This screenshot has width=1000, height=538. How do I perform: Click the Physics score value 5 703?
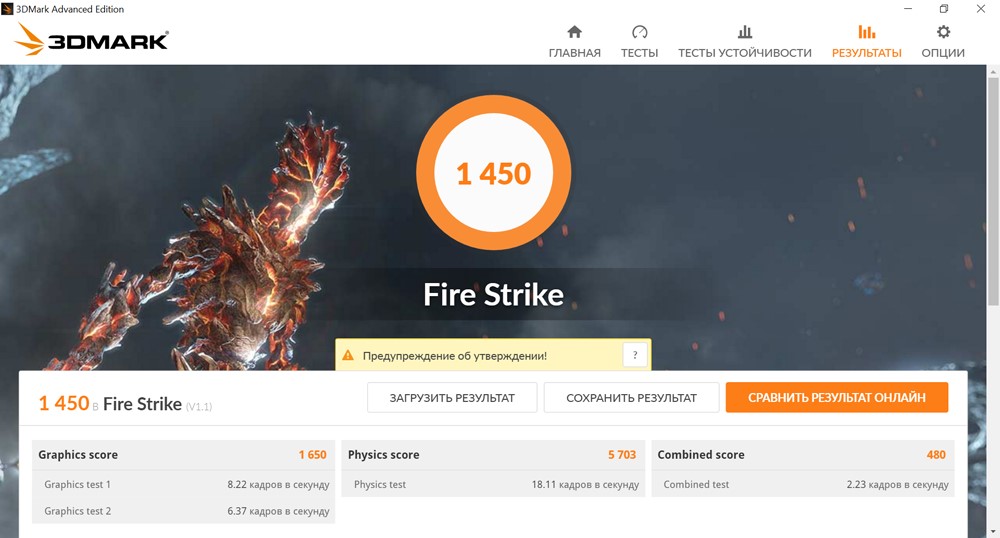coord(622,454)
